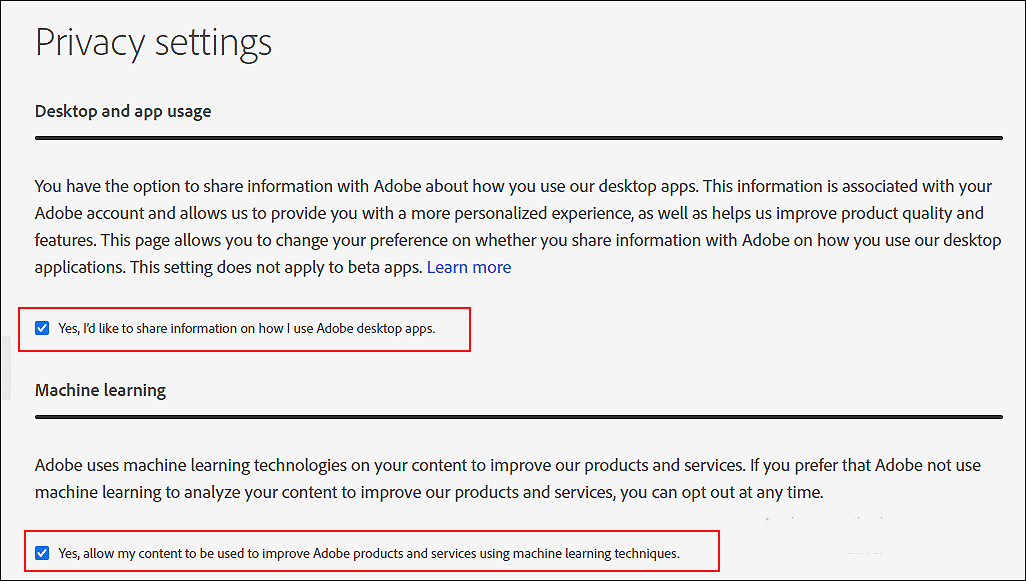Click the word "applications" before "This setting"
1026x581 pixels.
coord(80,267)
